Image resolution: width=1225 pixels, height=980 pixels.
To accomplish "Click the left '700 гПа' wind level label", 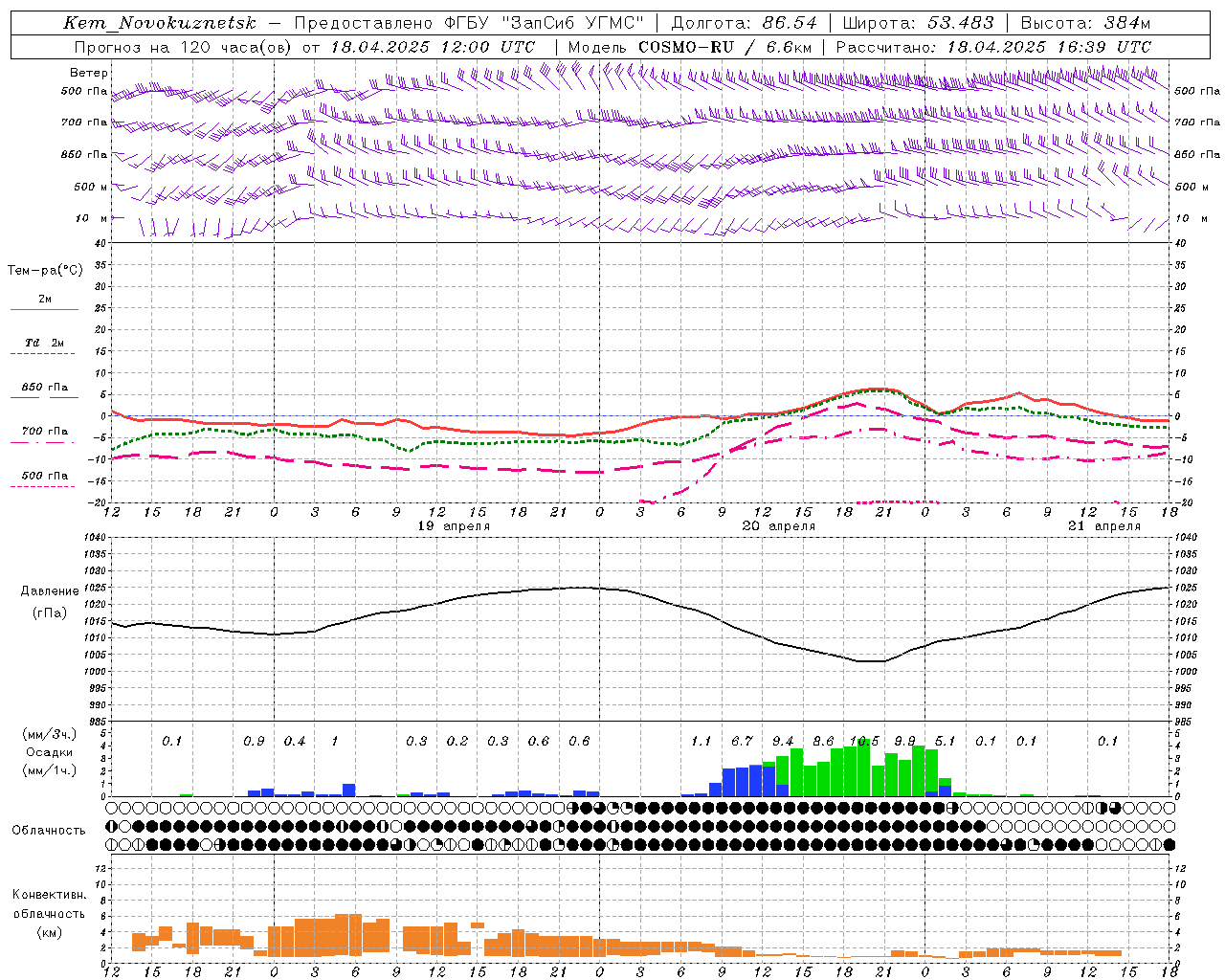I will [x=84, y=122].
